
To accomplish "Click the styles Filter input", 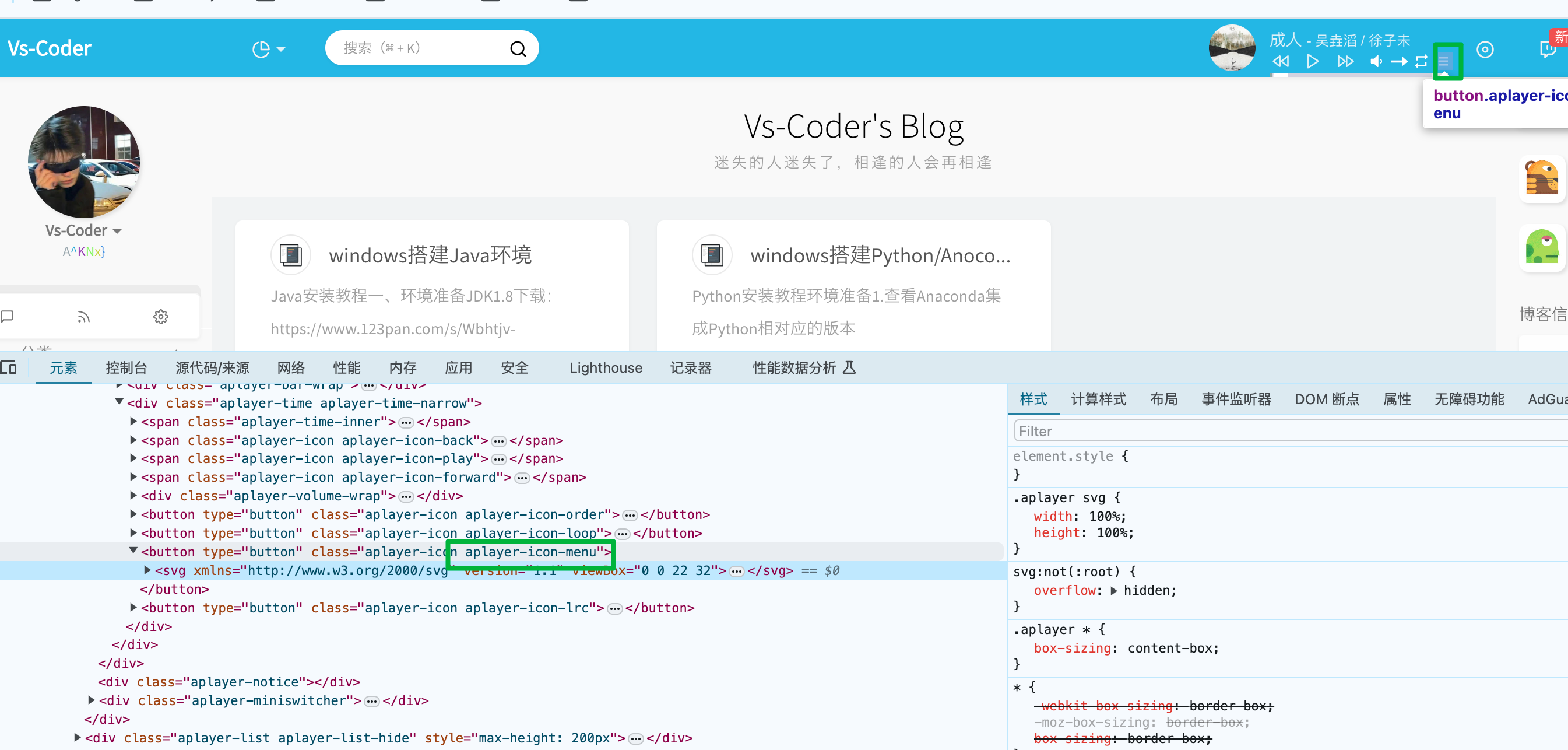I will click(1291, 431).
